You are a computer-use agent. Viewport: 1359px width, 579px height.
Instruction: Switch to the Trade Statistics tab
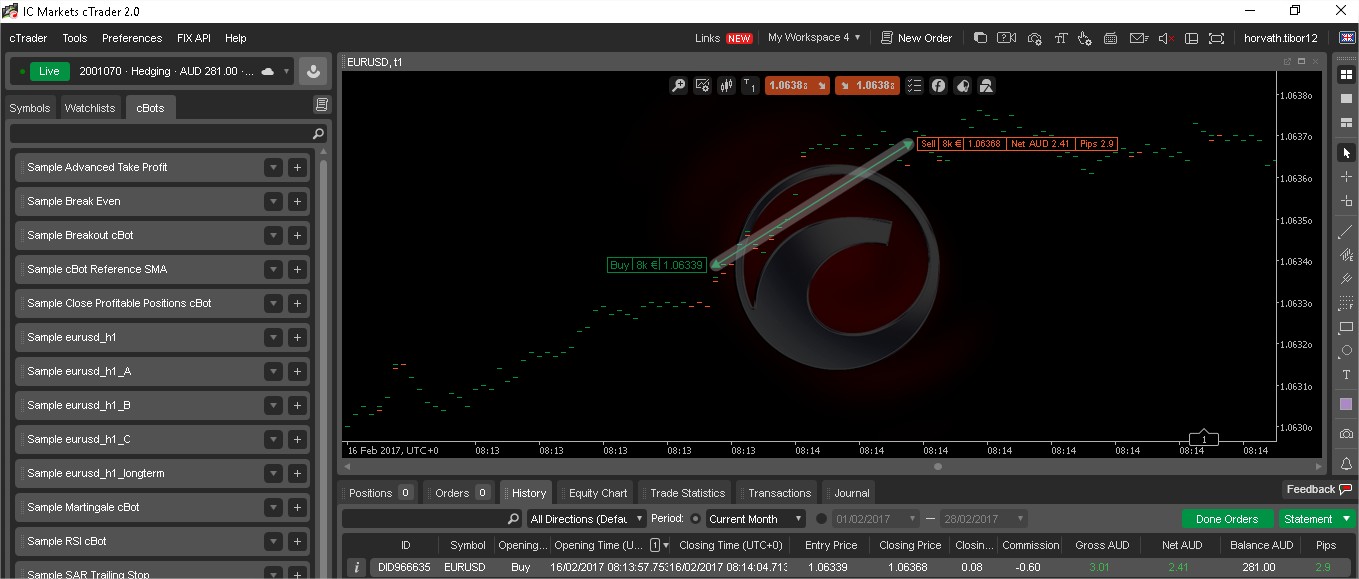687,493
